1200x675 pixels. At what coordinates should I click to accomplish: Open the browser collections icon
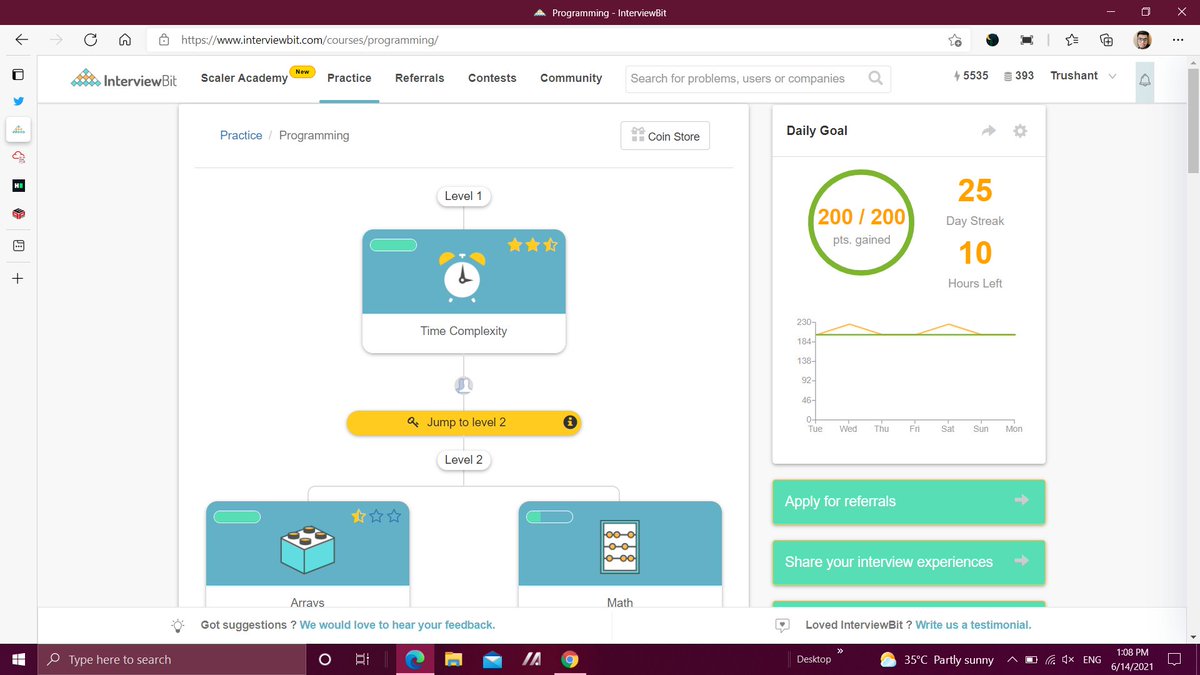(x=1106, y=40)
